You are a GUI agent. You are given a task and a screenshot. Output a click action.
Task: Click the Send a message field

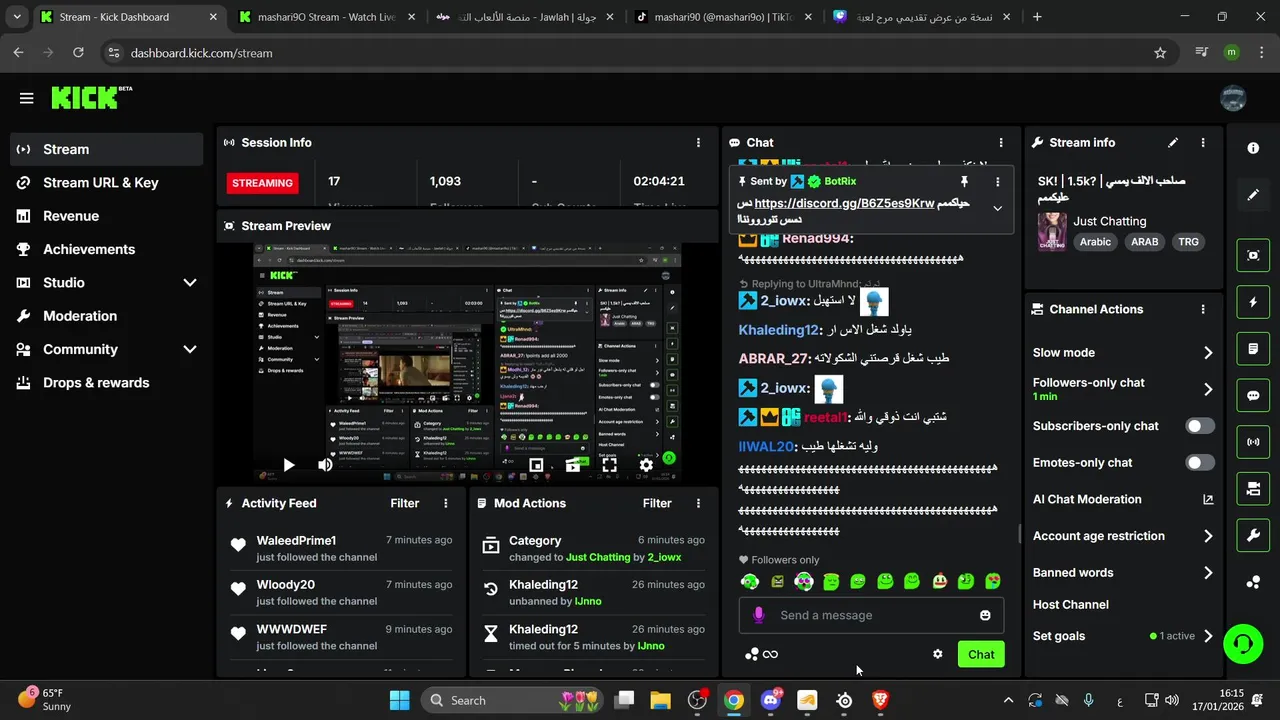[871, 615]
